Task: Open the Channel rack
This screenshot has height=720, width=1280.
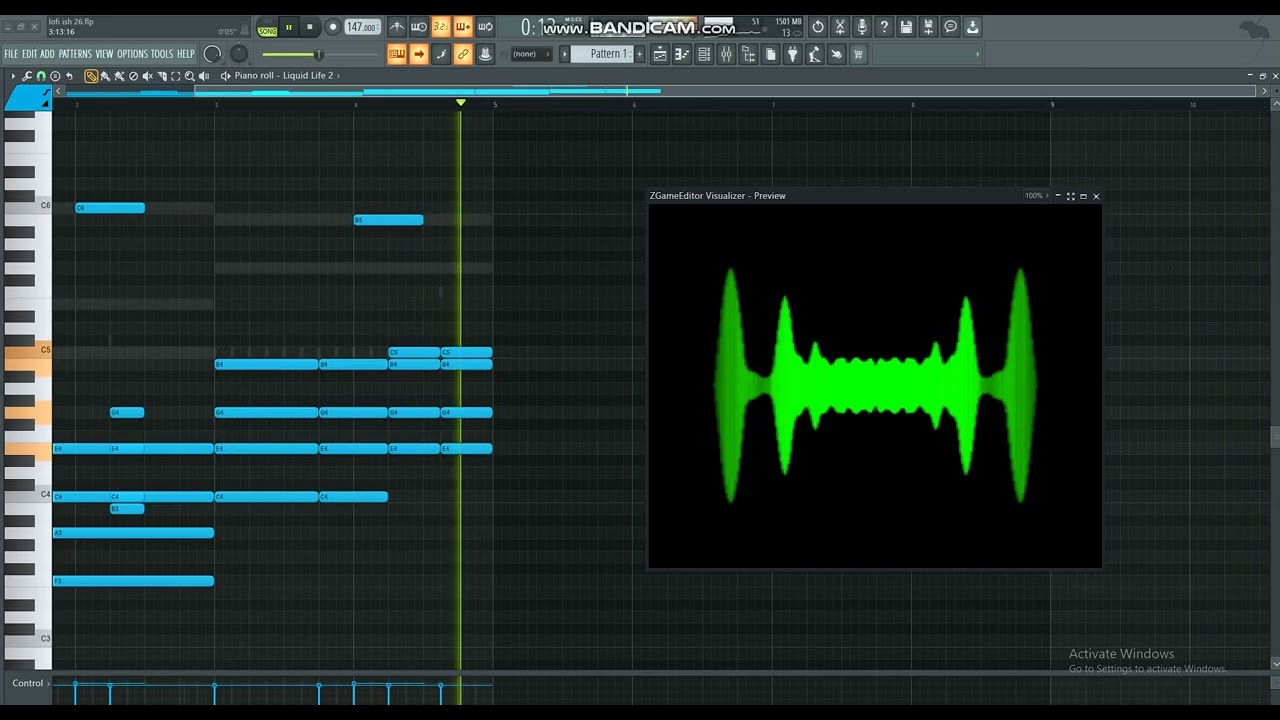Action: (x=704, y=54)
